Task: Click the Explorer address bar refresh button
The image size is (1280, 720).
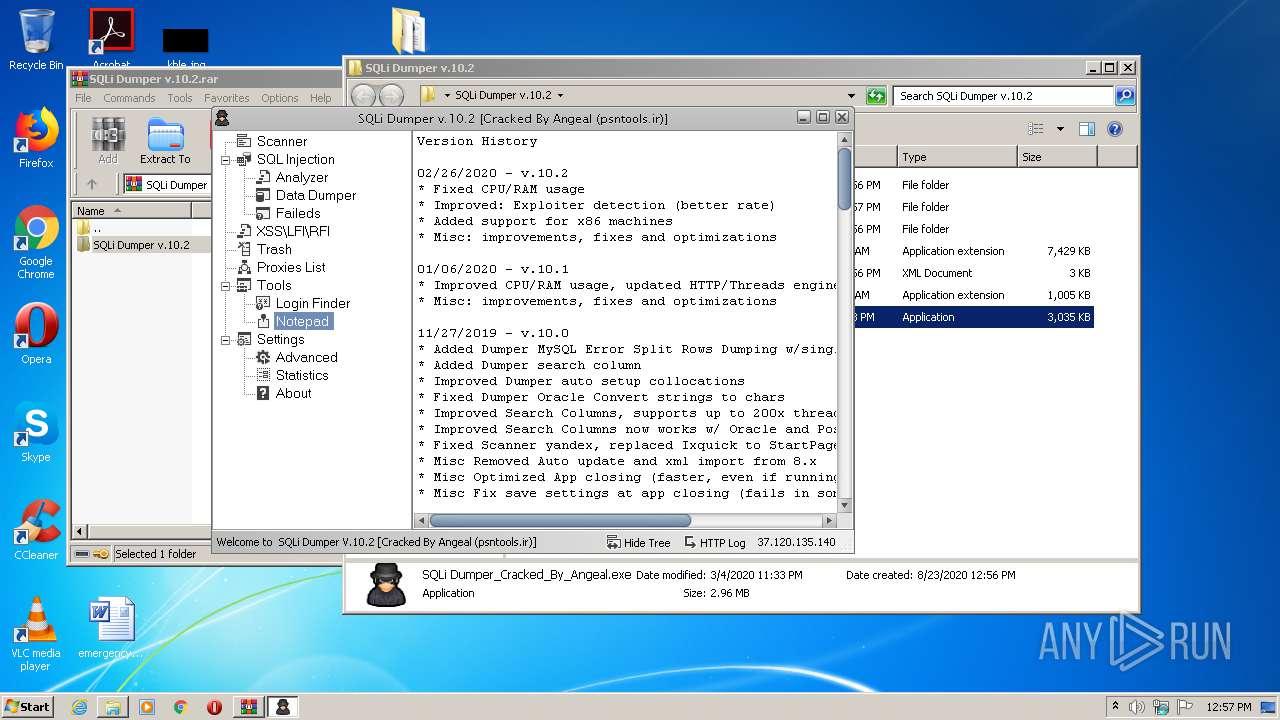Action: pos(876,96)
